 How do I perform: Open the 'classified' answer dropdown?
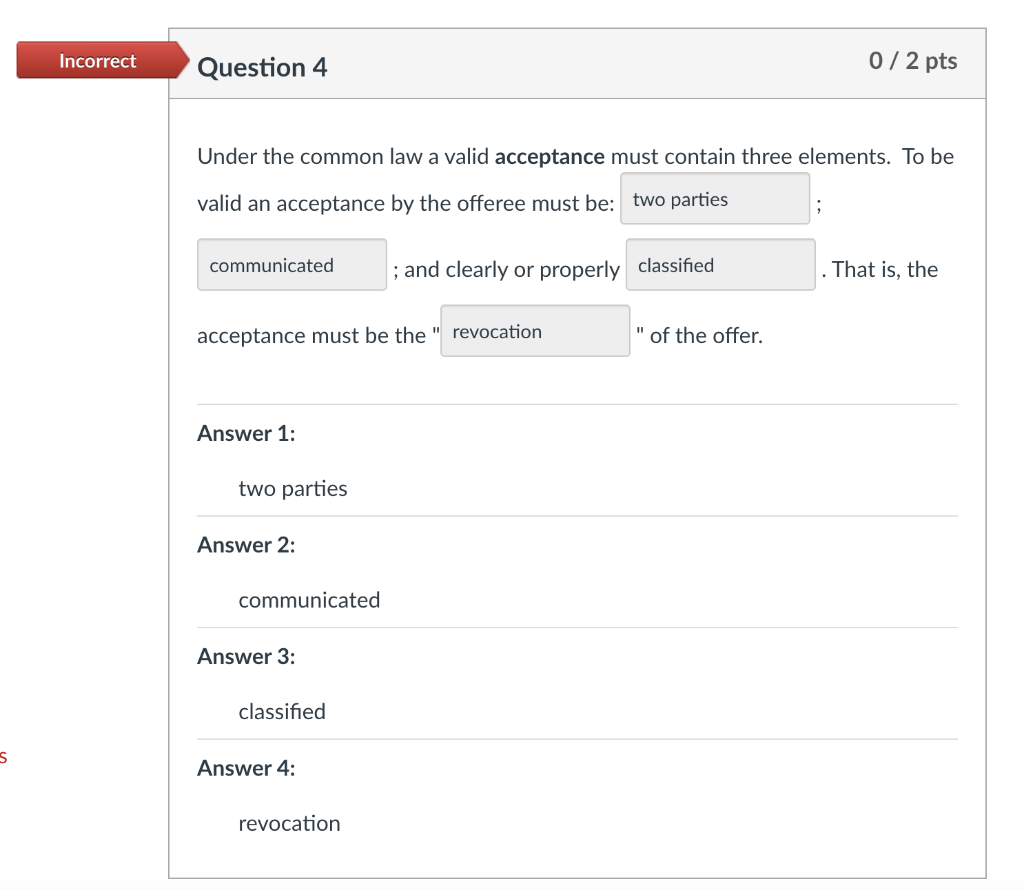tap(720, 264)
